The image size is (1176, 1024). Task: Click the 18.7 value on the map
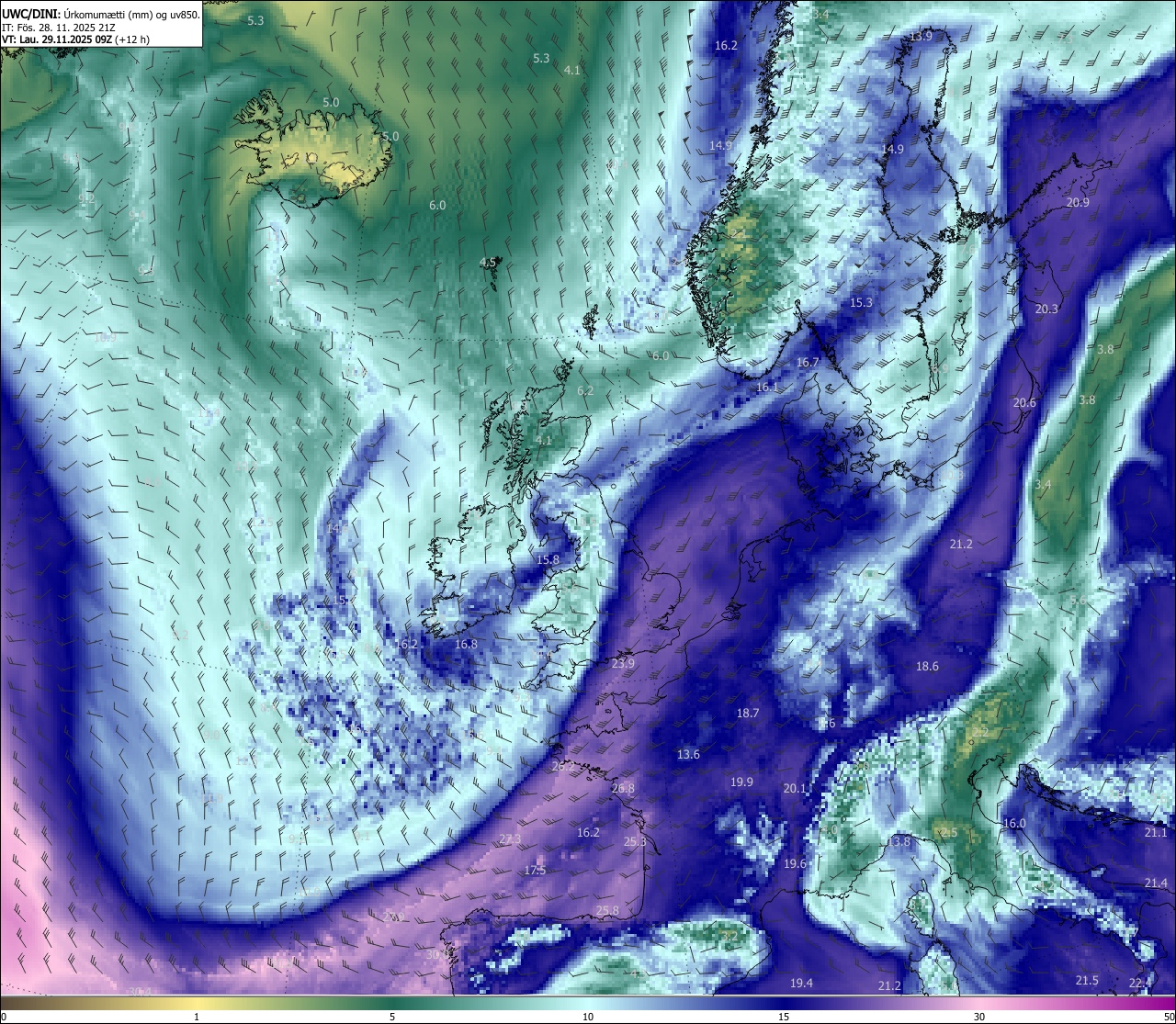coord(748,714)
